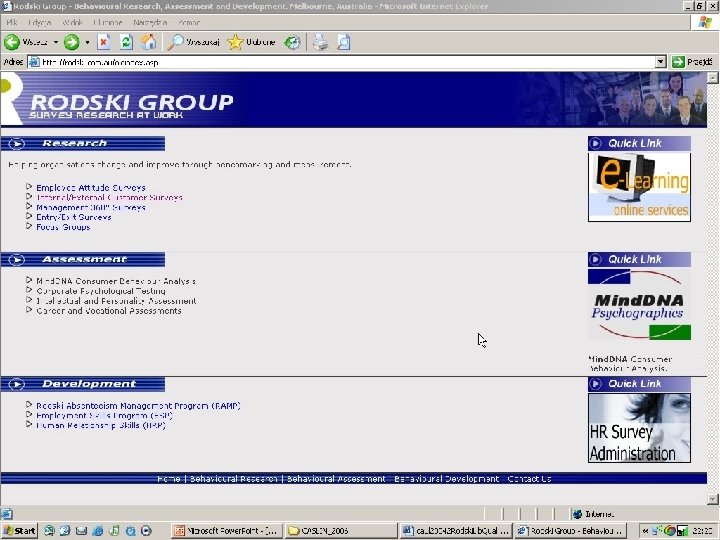Open Career and Vocational Assessments link
The image size is (720, 540).
tap(109, 311)
